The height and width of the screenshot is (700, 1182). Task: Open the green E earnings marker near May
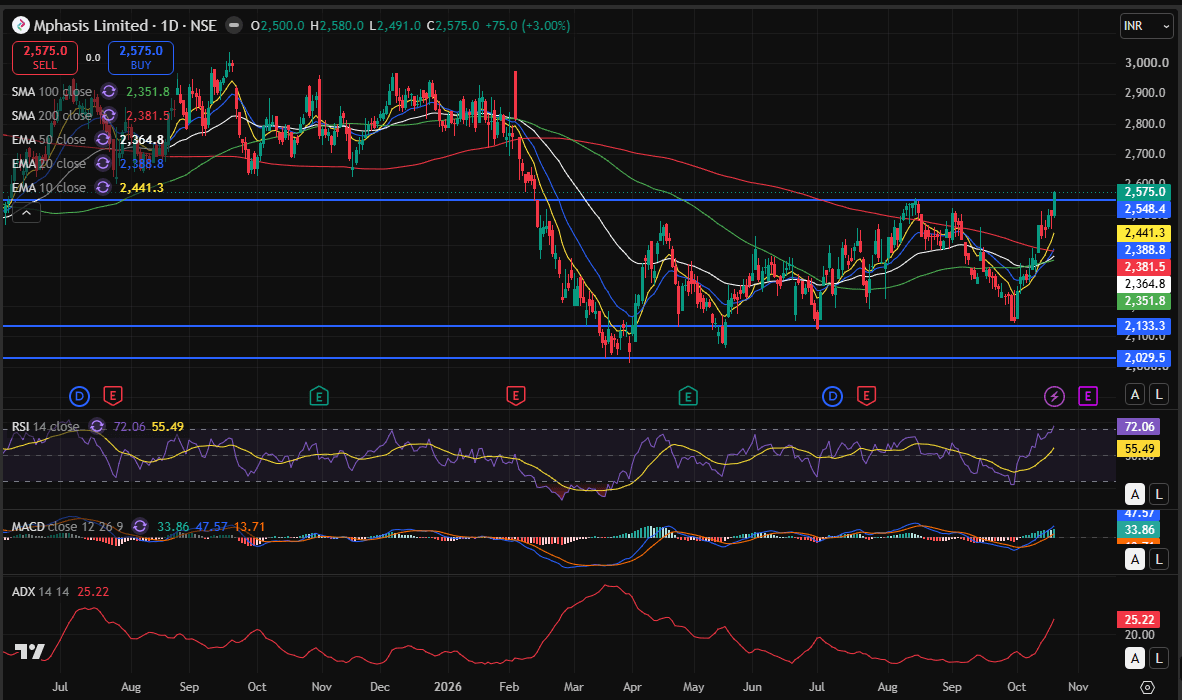click(x=687, y=396)
